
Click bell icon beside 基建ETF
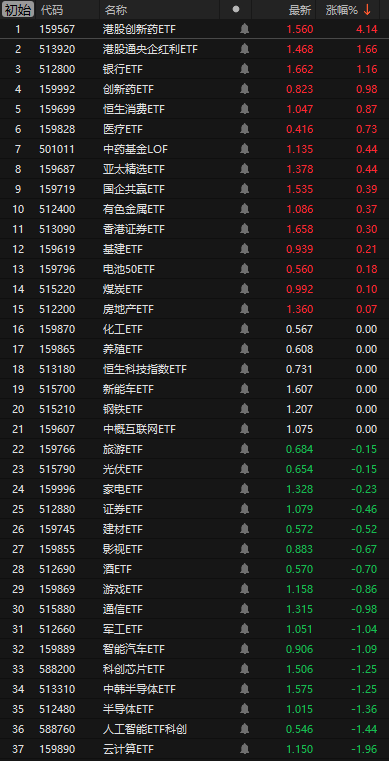(244, 249)
